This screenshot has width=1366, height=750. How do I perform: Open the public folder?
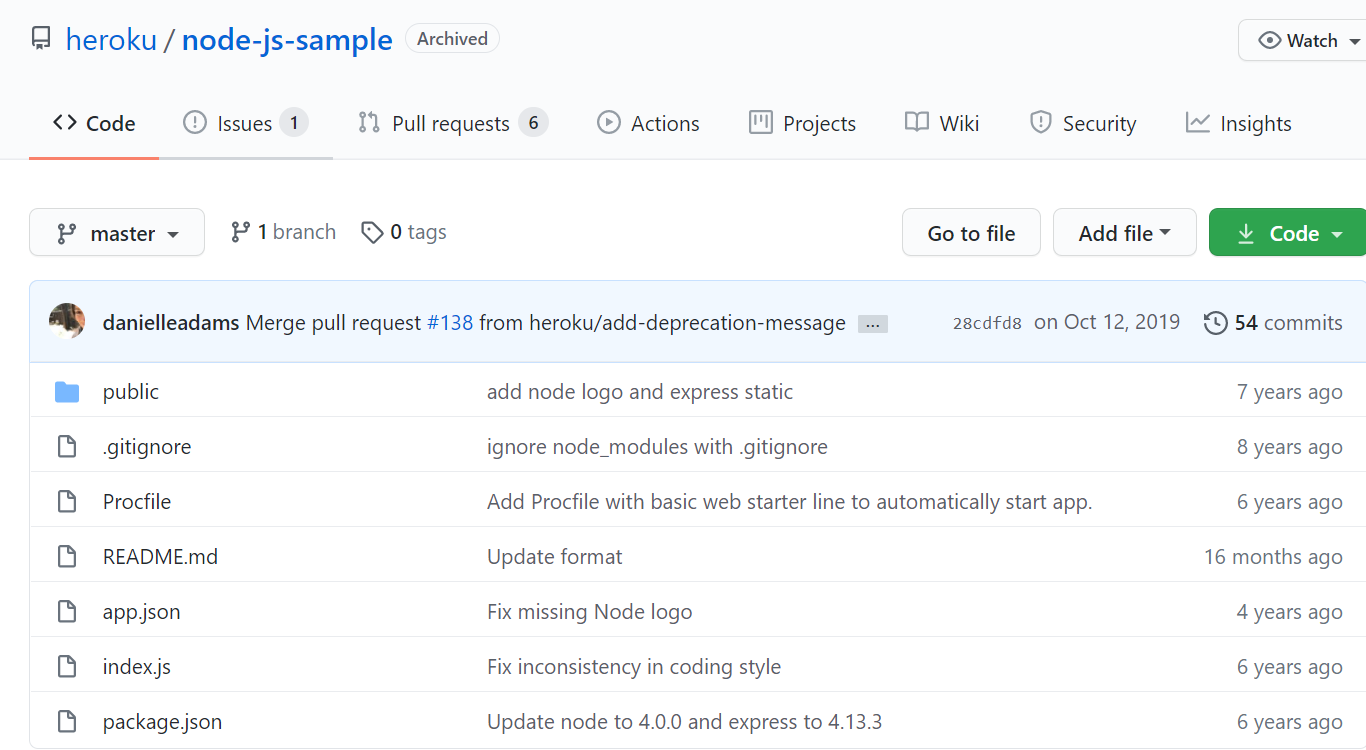tap(131, 392)
